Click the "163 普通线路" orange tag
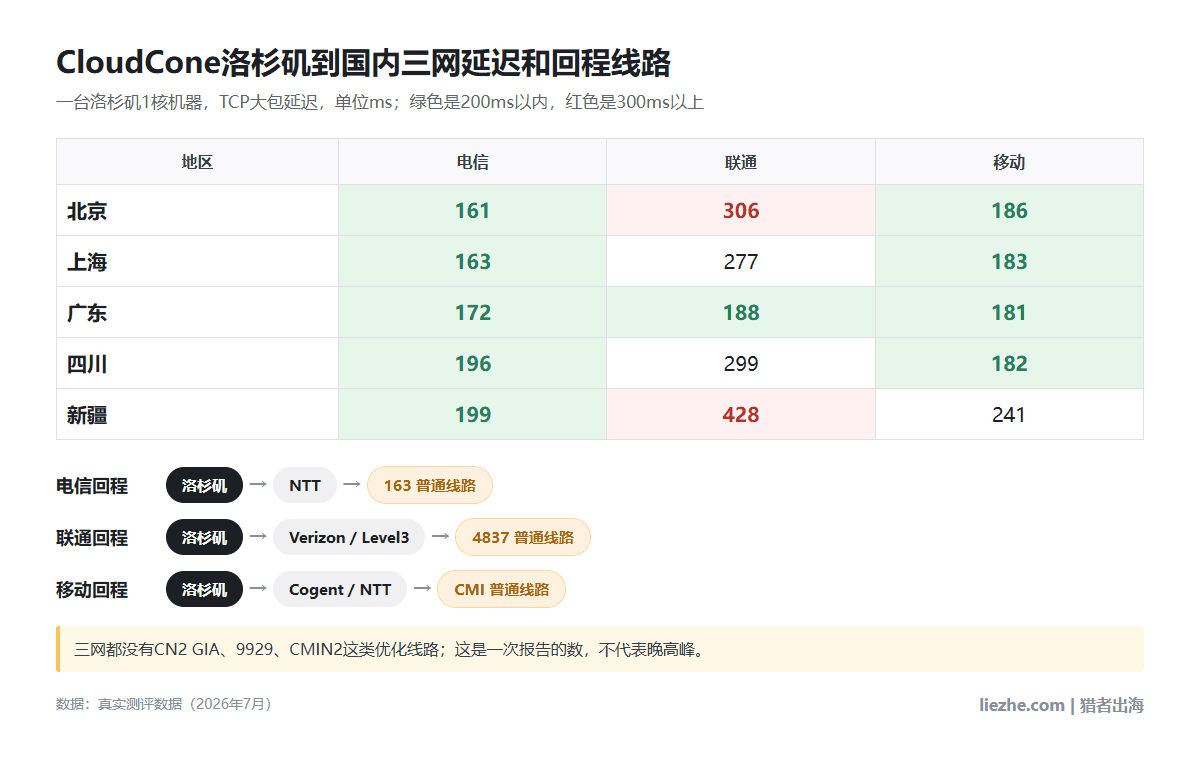 [430, 485]
